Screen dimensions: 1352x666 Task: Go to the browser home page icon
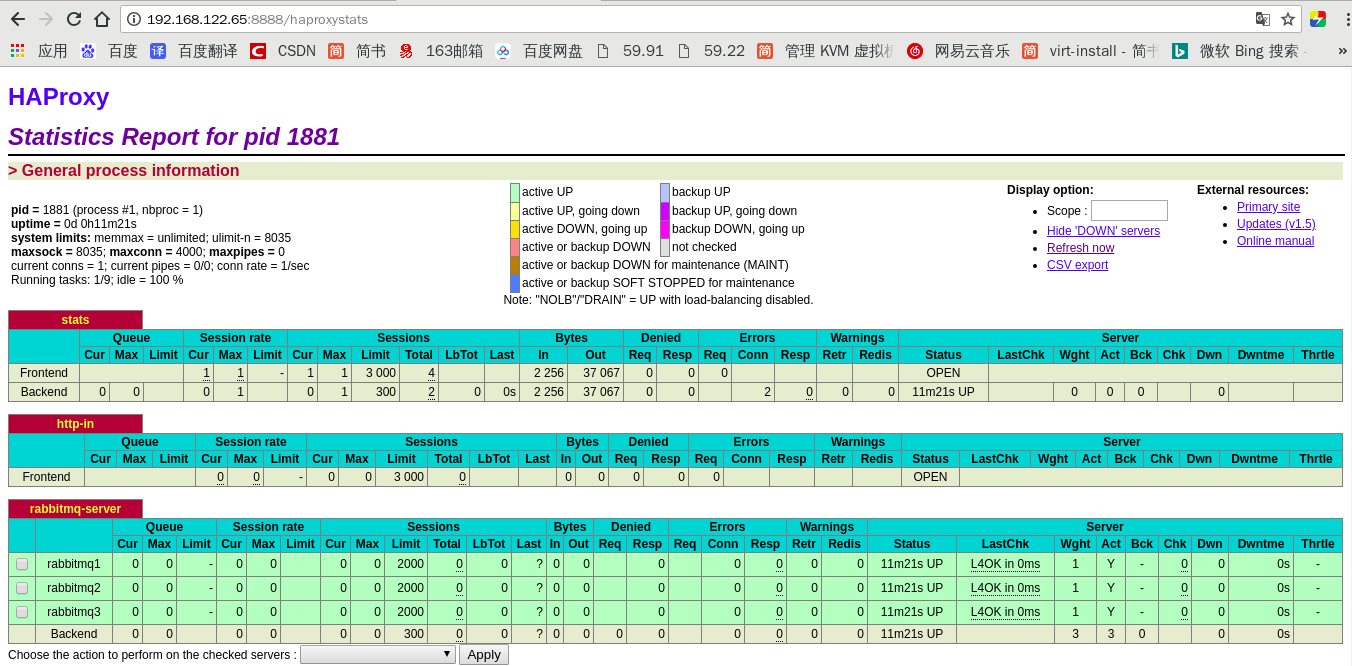click(102, 19)
